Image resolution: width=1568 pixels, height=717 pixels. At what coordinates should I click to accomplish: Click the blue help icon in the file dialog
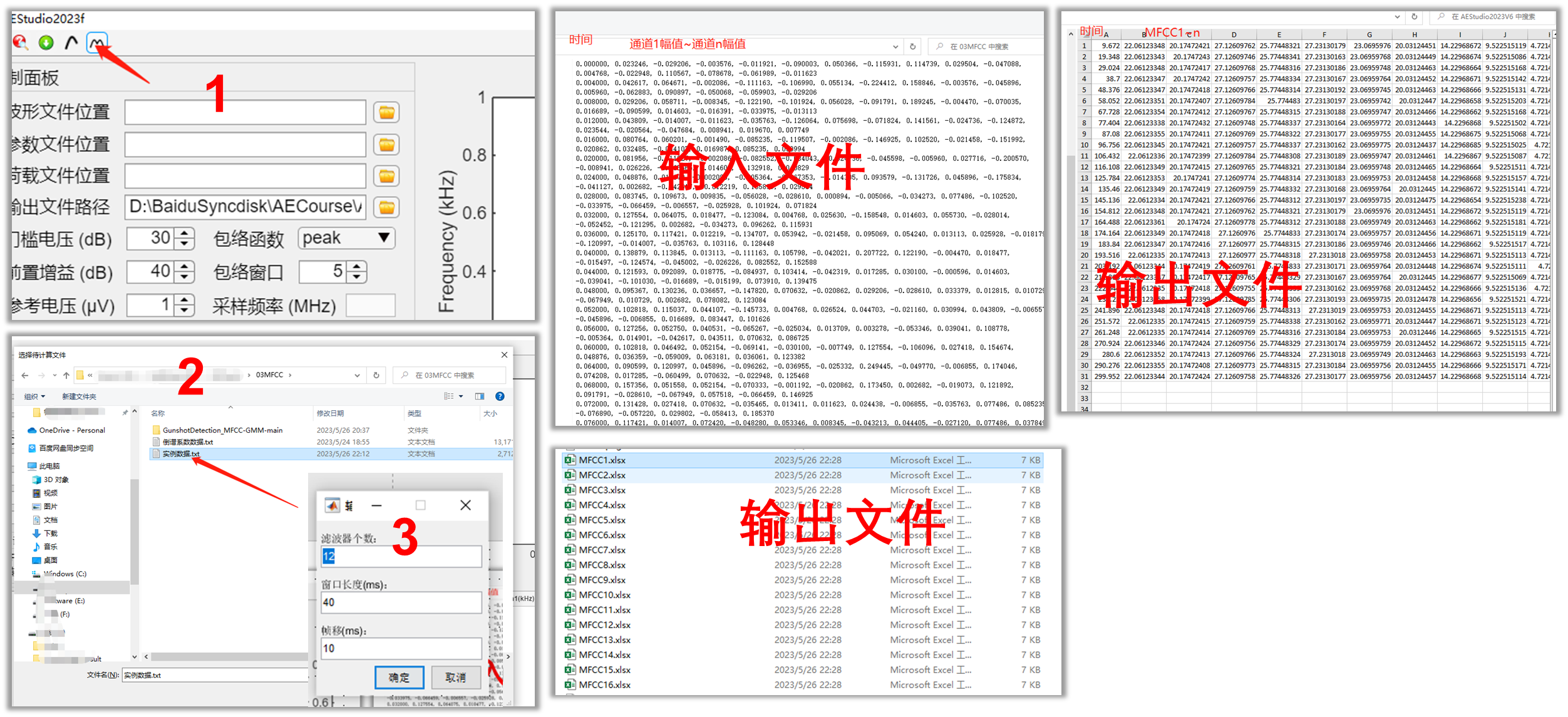tap(500, 396)
